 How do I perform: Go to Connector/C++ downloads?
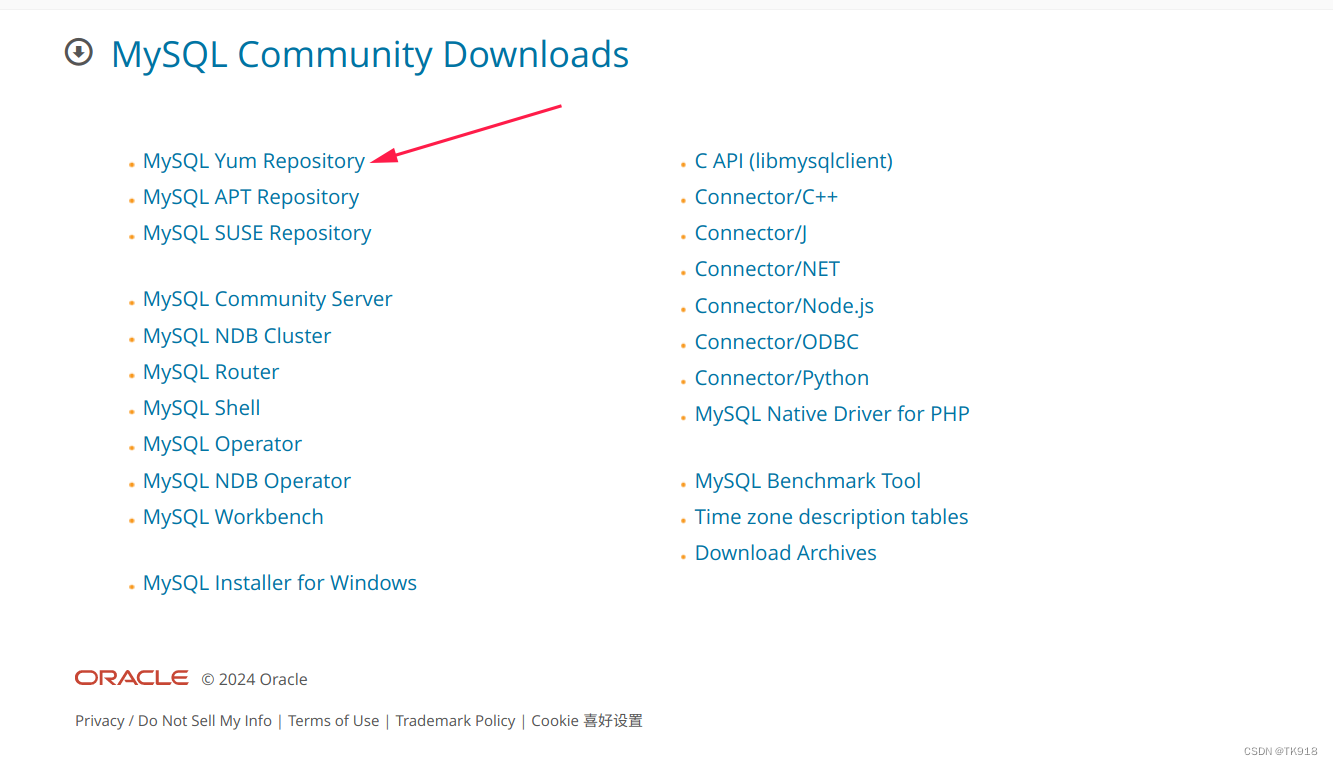[767, 197]
